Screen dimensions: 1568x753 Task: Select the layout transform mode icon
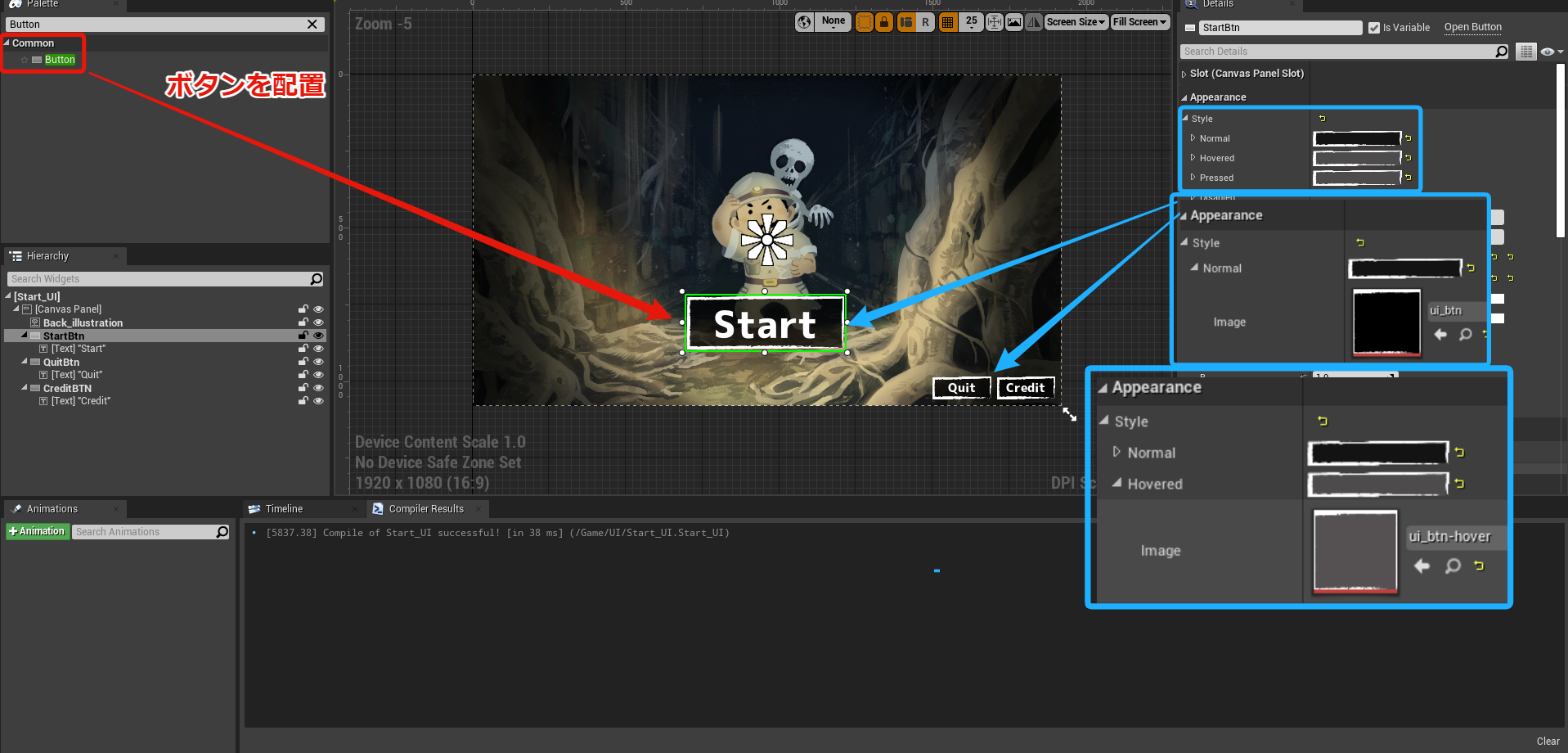pyautogui.click(x=906, y=22)
